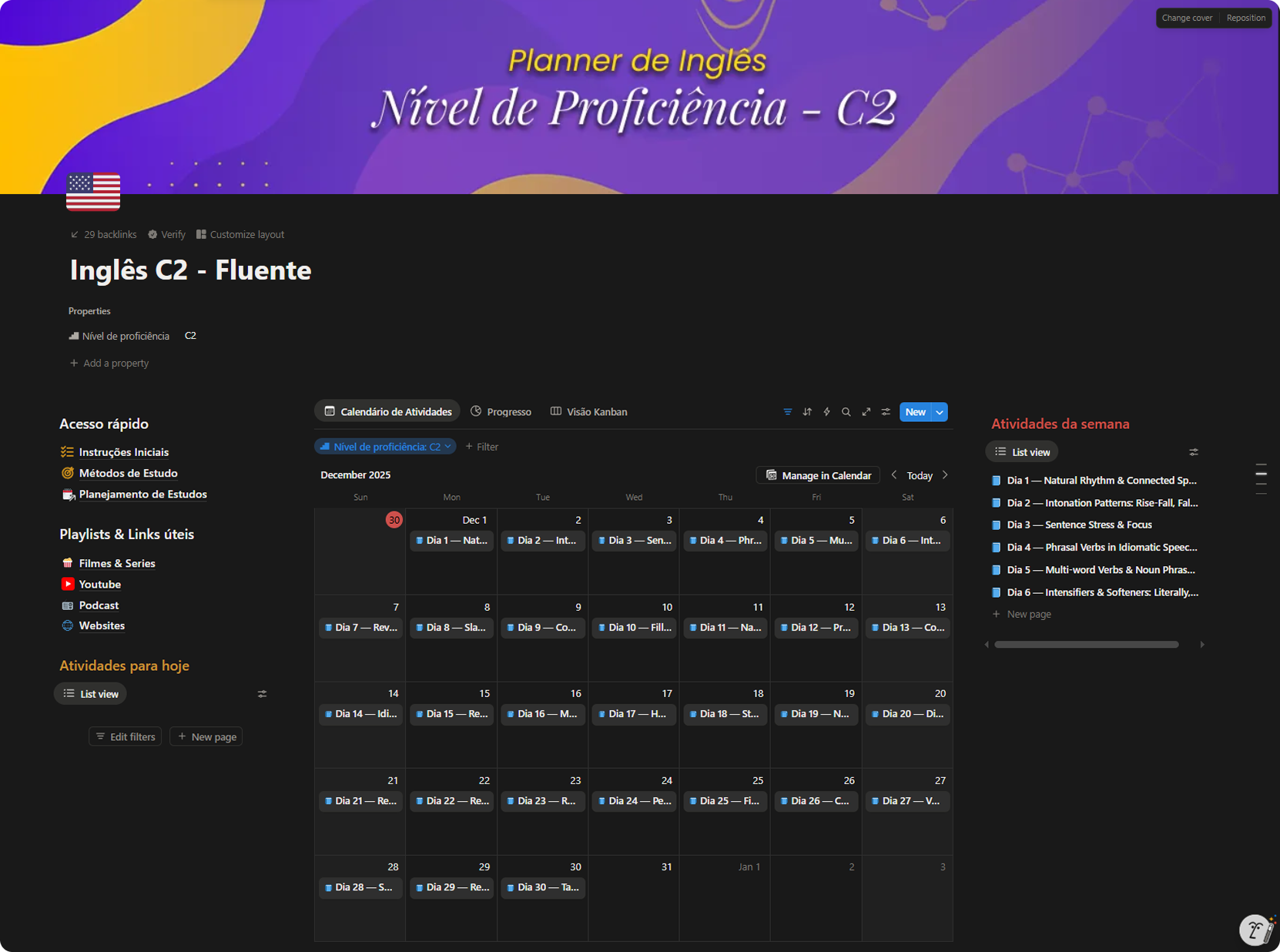Image resolution: width=1280 pixels, height=952 pixels.
Task: Open calendar database in full page
Action: [866, 412]
